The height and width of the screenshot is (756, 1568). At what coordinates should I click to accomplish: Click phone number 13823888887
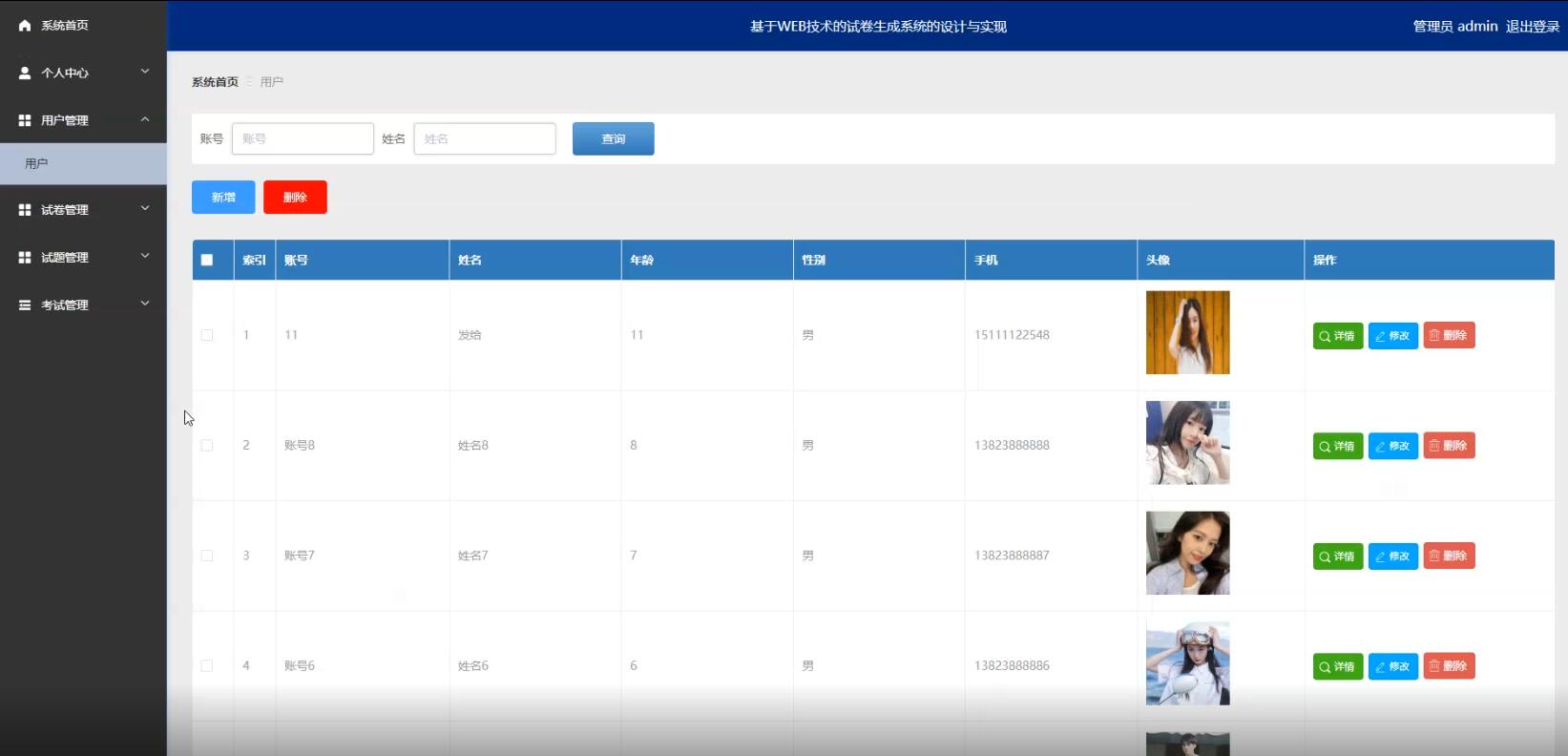(x=1012, y=556)
